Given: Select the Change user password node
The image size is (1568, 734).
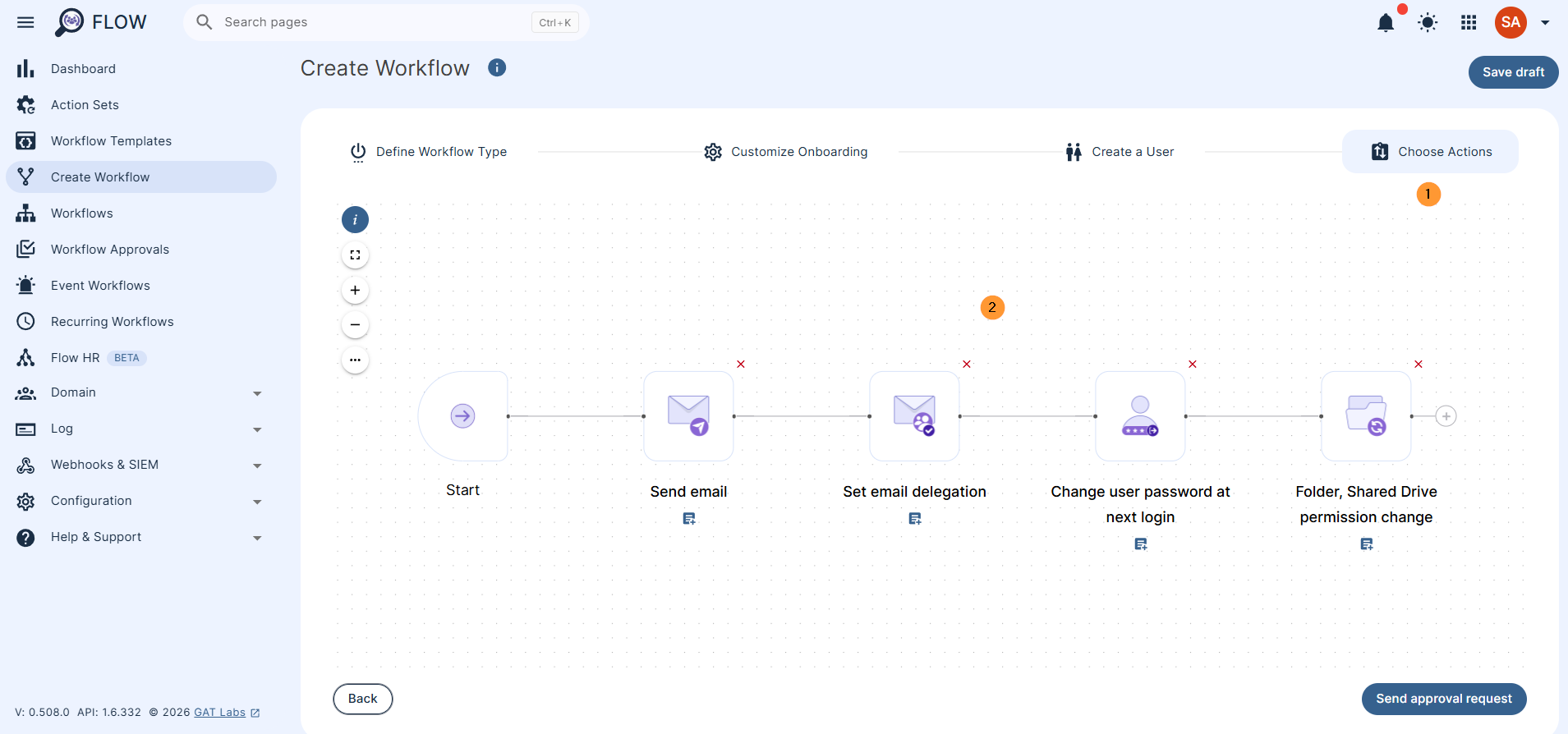Looking at the screenshot, I should pos(1140,416).
